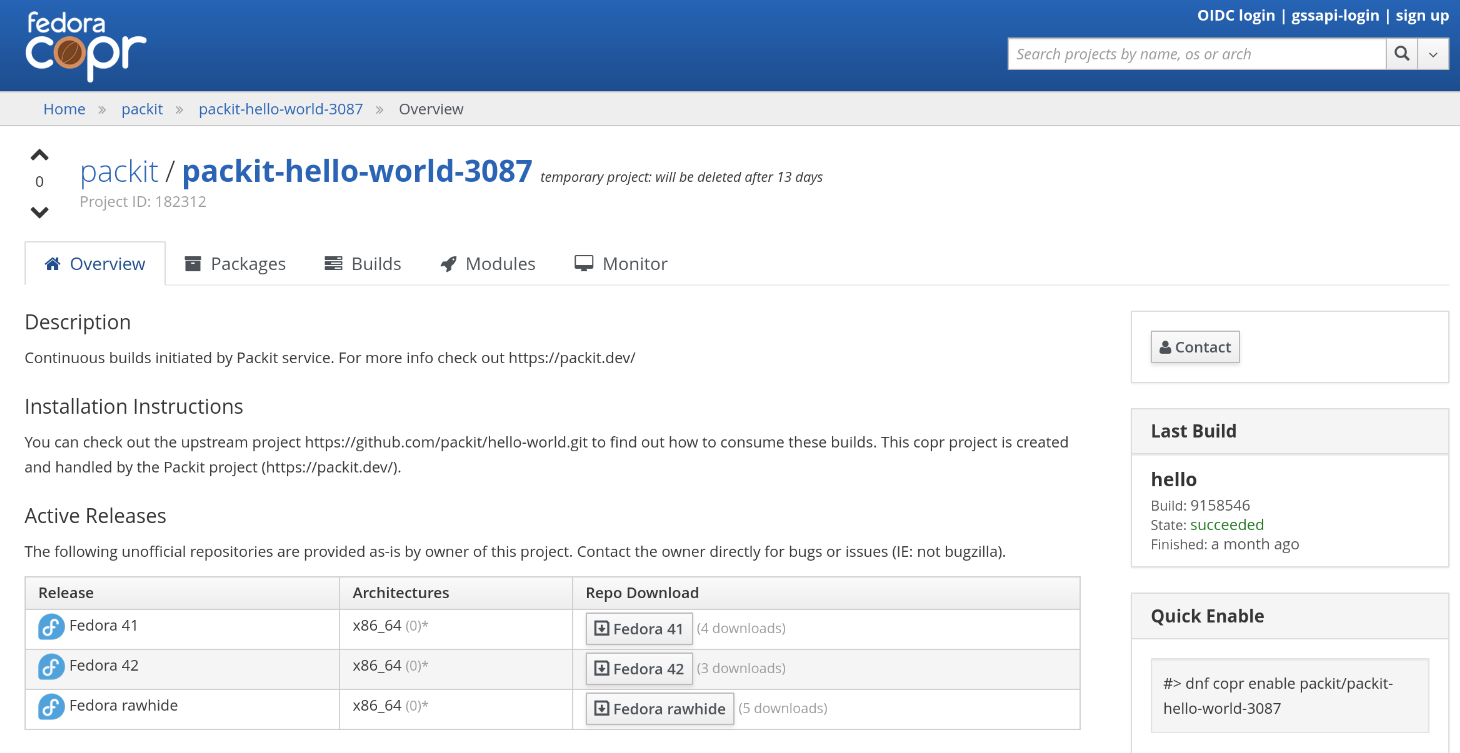Click Fedora logo in Fedora 41 row
Image resolution: width=1460 pixels, height=753 pixels.
click(51, 627)
